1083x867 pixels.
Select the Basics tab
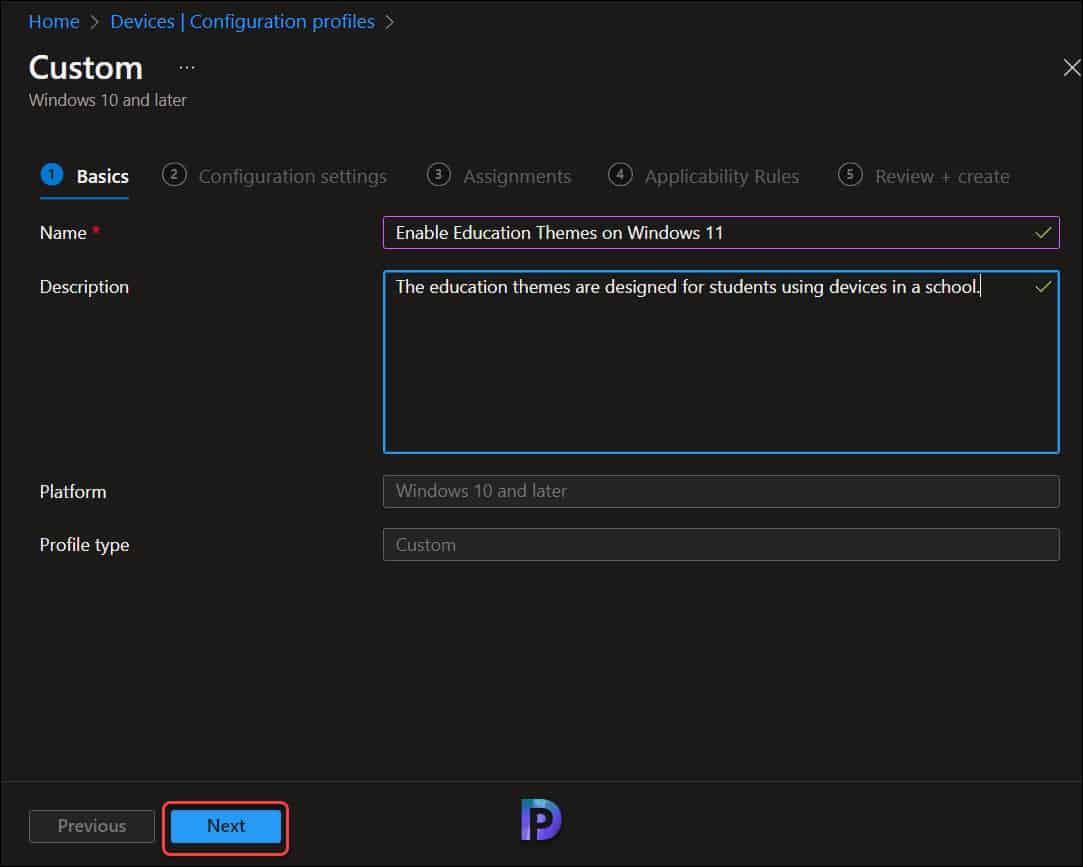click(x=85, y=176)
